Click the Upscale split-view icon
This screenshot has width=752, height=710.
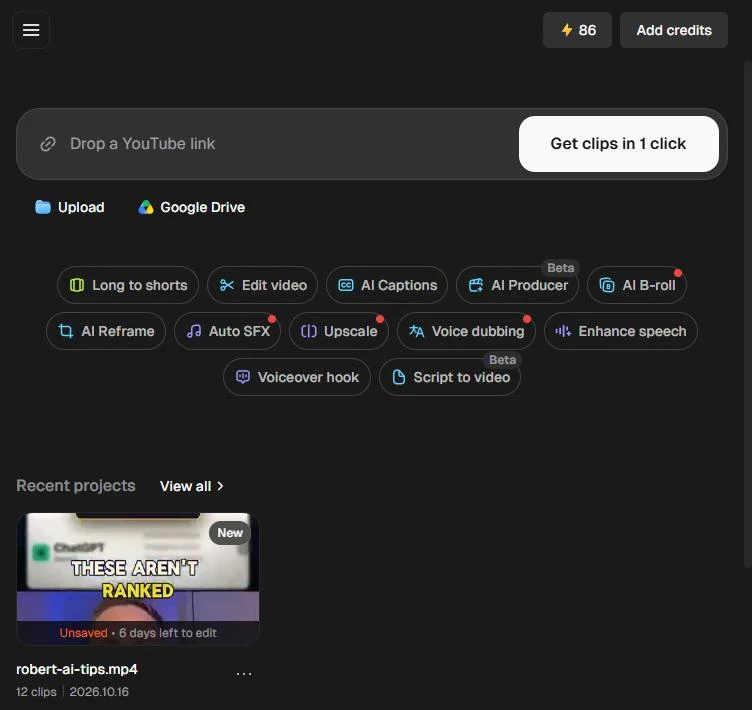[x=308, y=331]
